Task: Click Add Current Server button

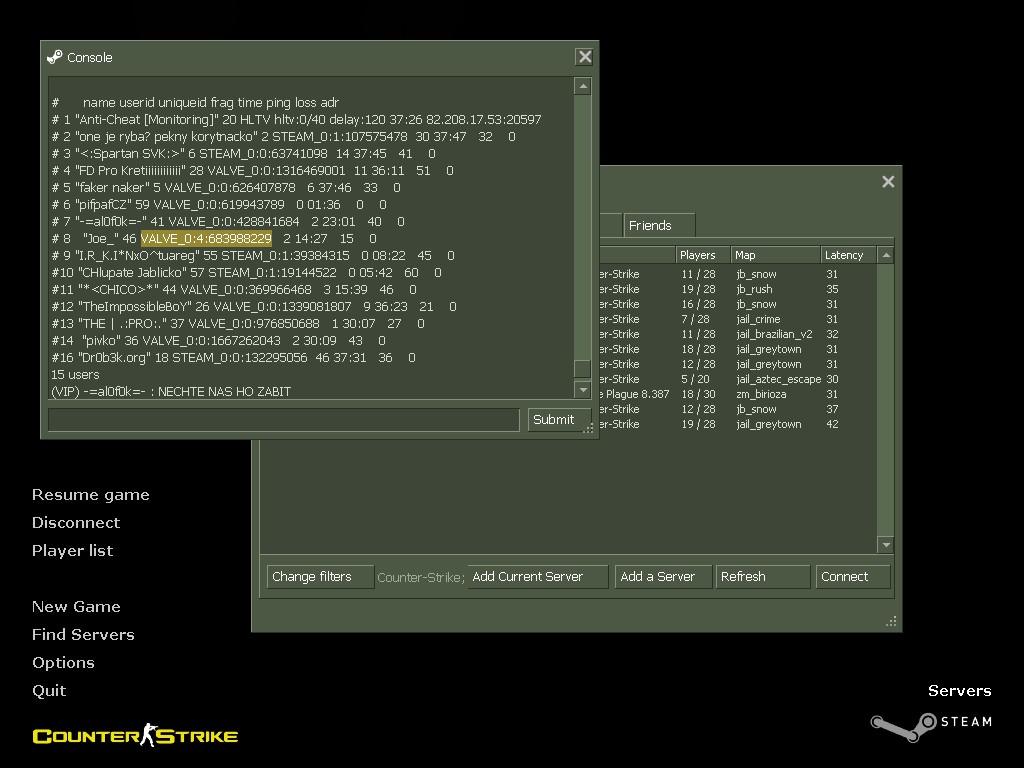Action: pos(537,577)
